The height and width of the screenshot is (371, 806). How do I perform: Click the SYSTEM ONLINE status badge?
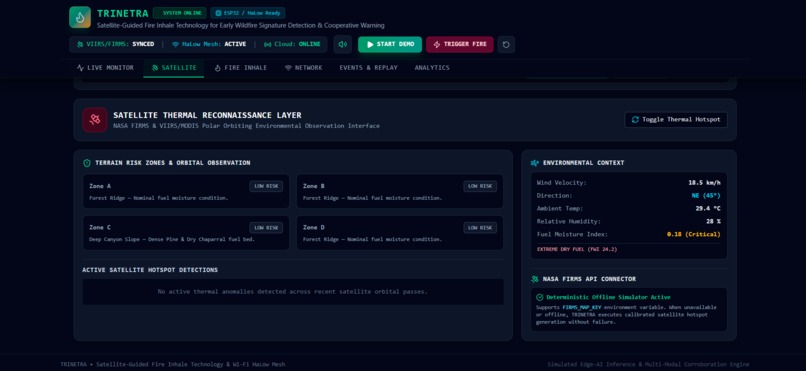pyautogui.click(x=179, y=13)
